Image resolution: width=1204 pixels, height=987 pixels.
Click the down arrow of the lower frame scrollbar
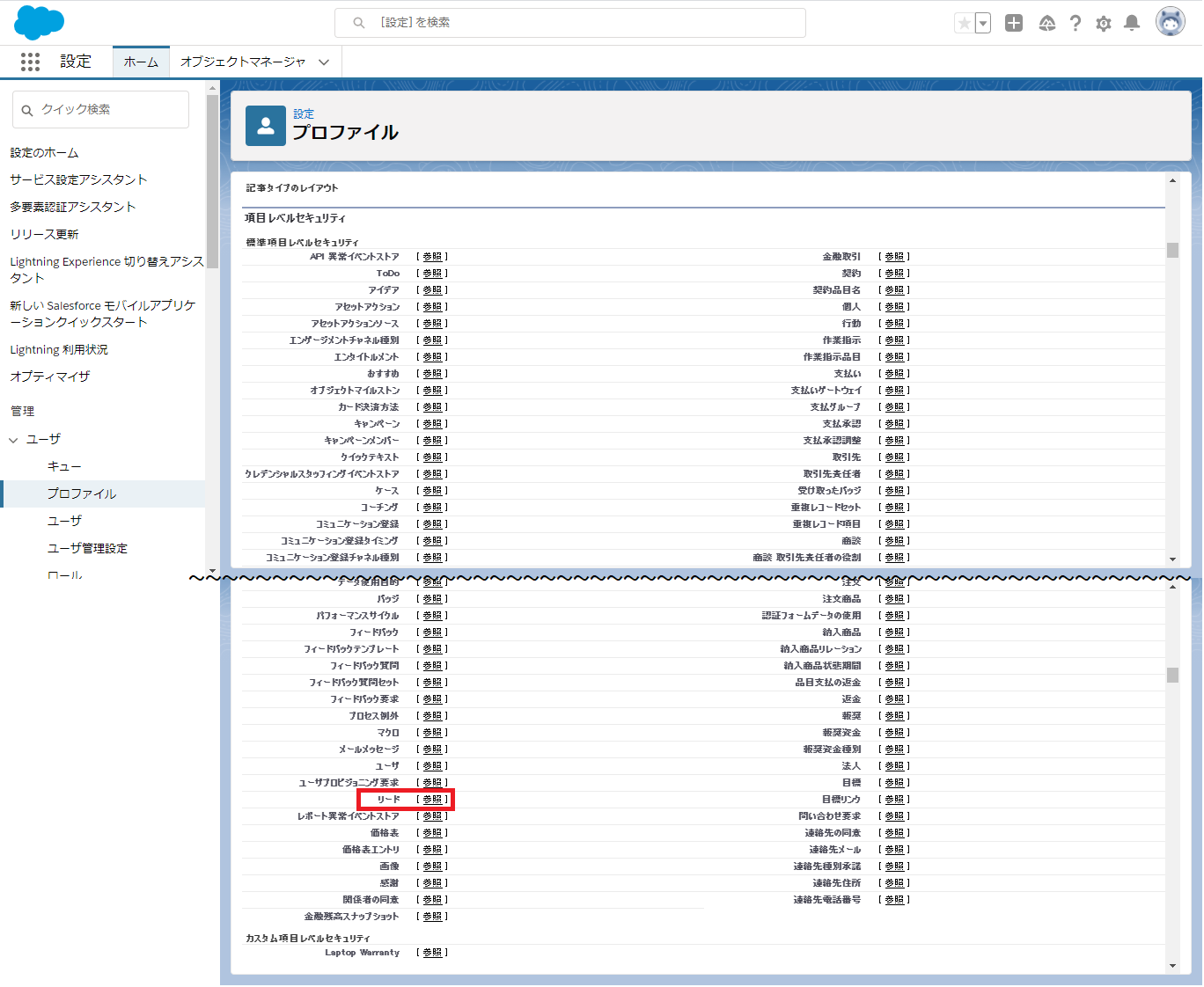pos(1172,966)
